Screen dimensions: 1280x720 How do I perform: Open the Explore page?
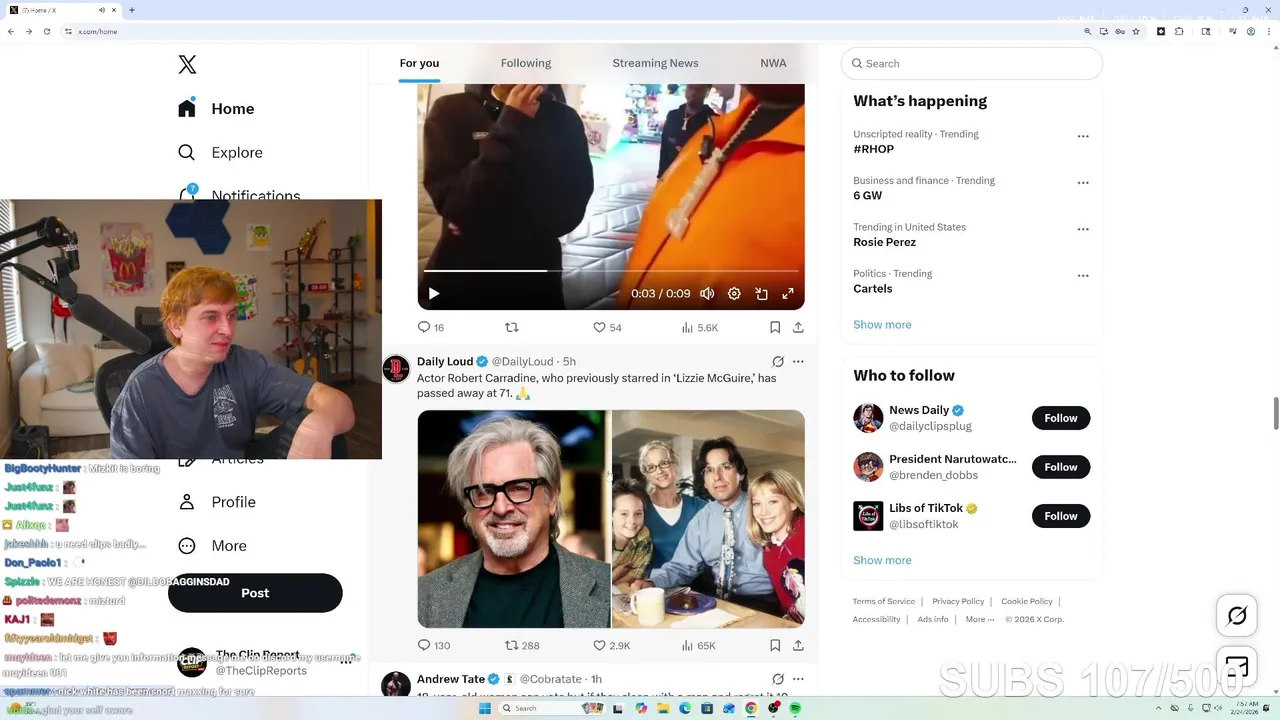(x=220, y=153)
